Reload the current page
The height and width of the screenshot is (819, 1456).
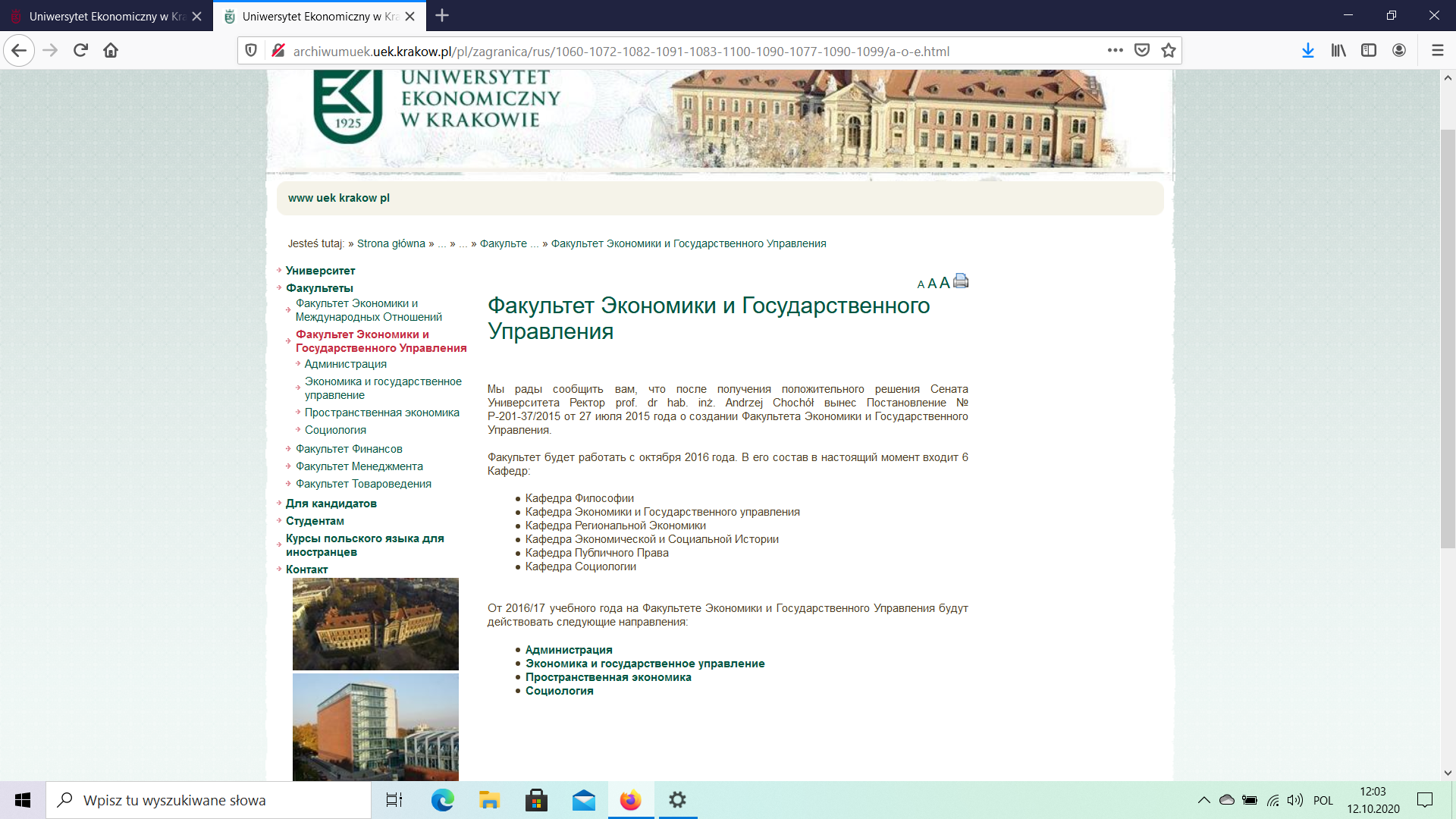pyautogui.click(x=80, y=51)
